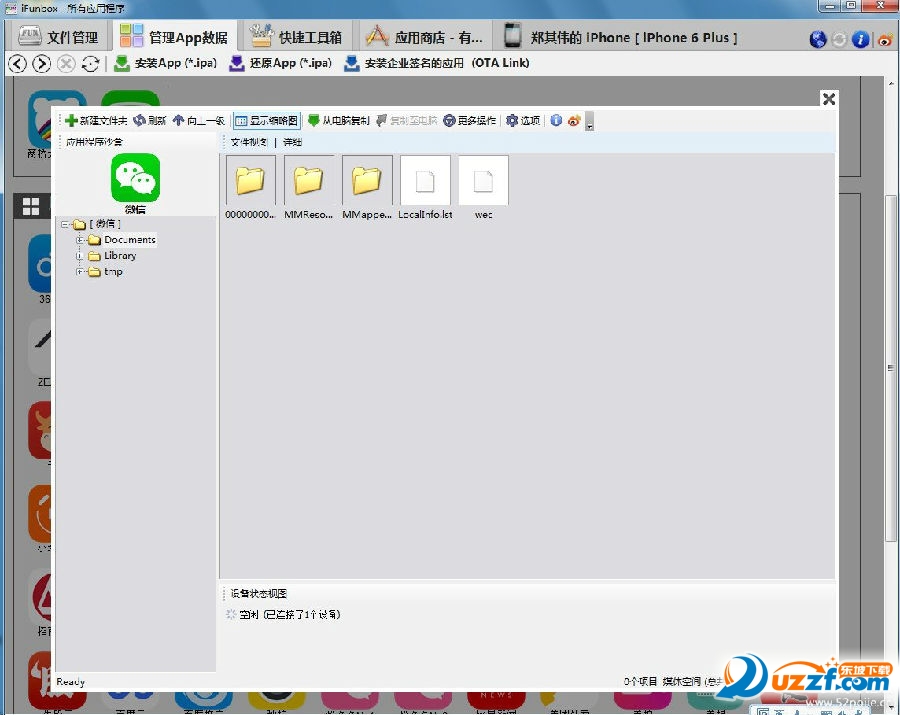Open 更多操作 more actions

tap(470, 121)
